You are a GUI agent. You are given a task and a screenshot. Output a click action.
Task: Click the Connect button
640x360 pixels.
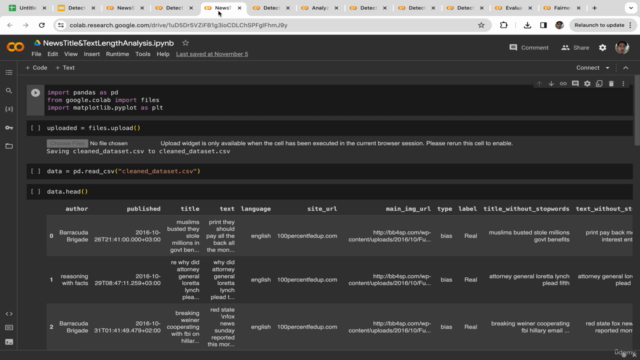[588, 68]
